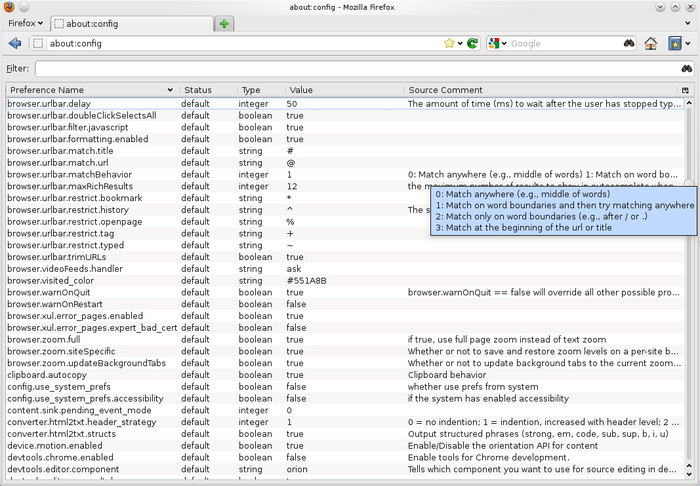
Task: Open the bookmarks menu button icon
Action: (x=675, y=43)
